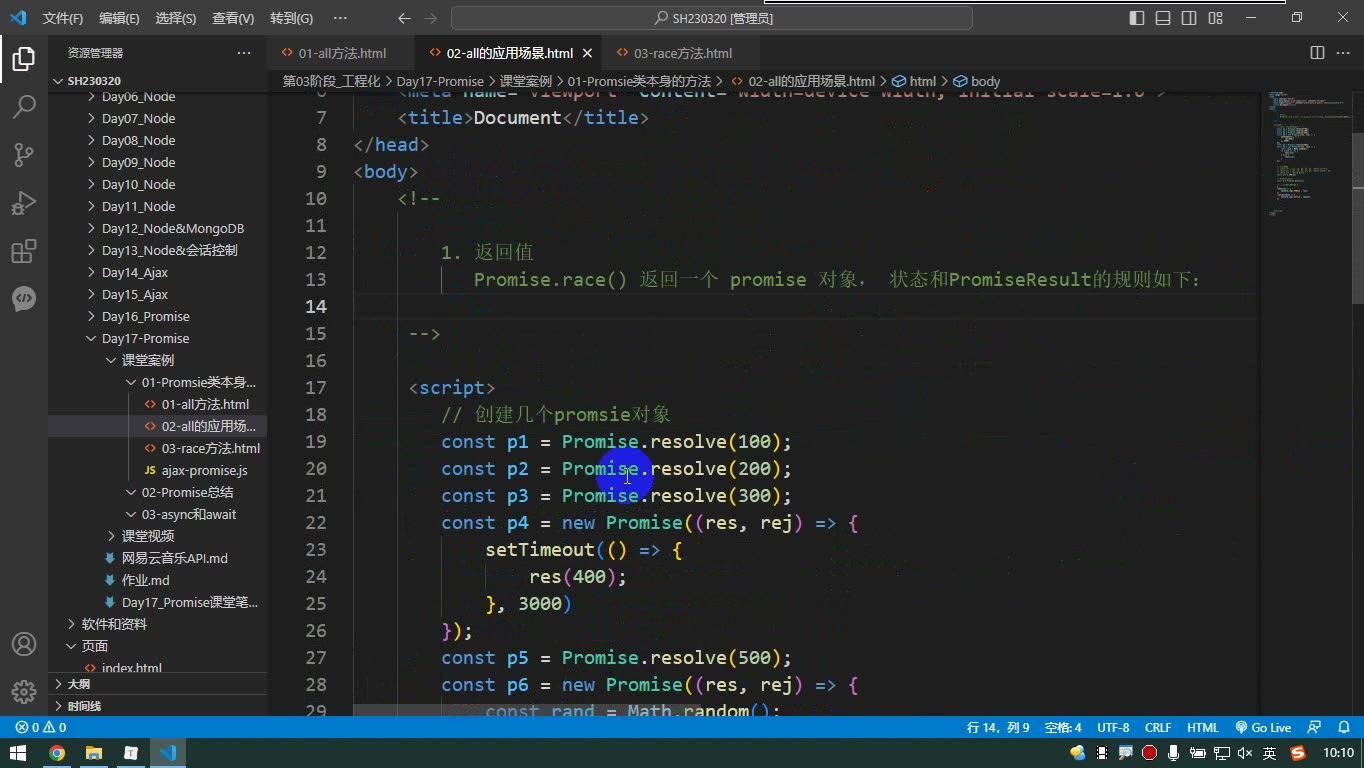Change the UTF-8 file encoding
Screen dimensions: 1364x768
(1113, 728)
